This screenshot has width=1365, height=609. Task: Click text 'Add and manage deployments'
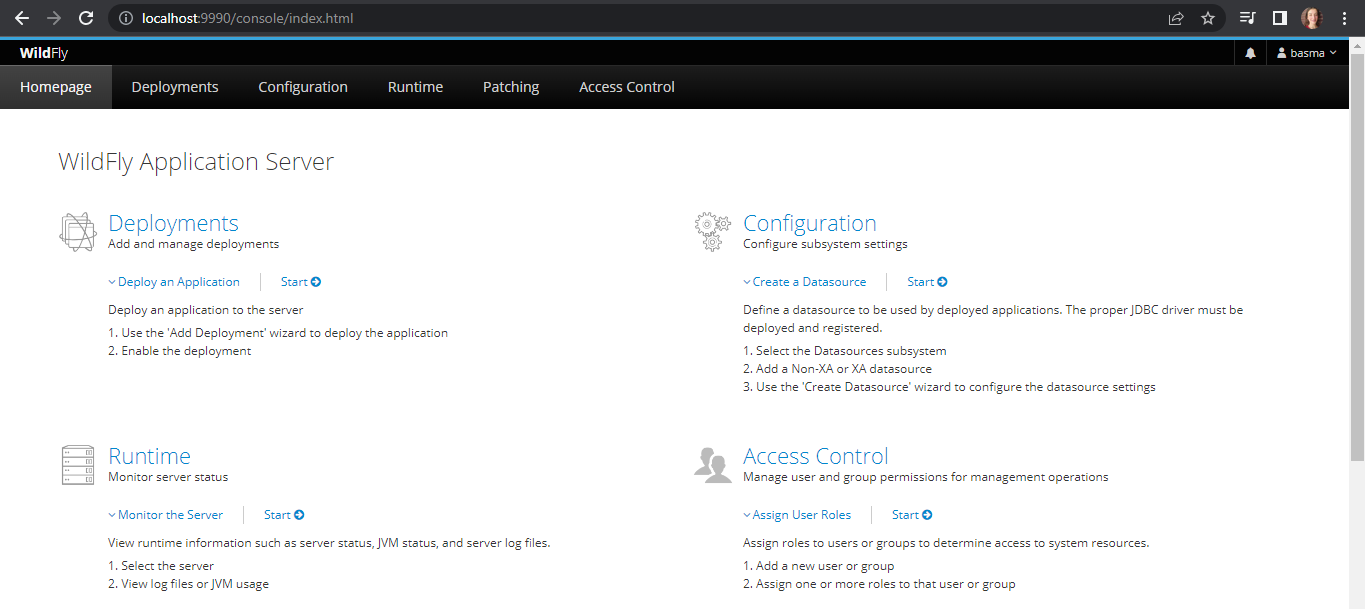pyautogui.click(x=194, y=244)
